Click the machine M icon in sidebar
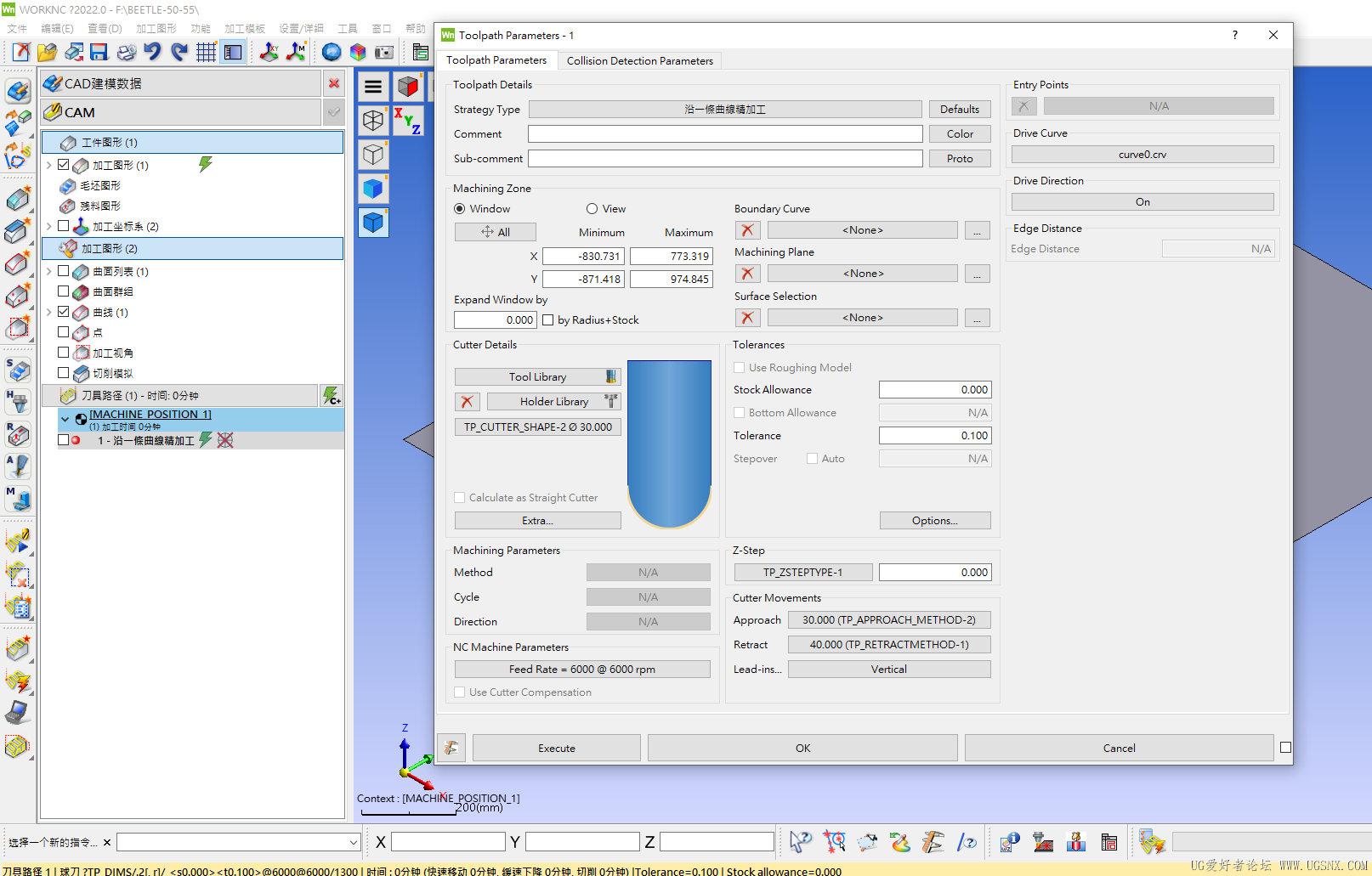 coord(18,498)
